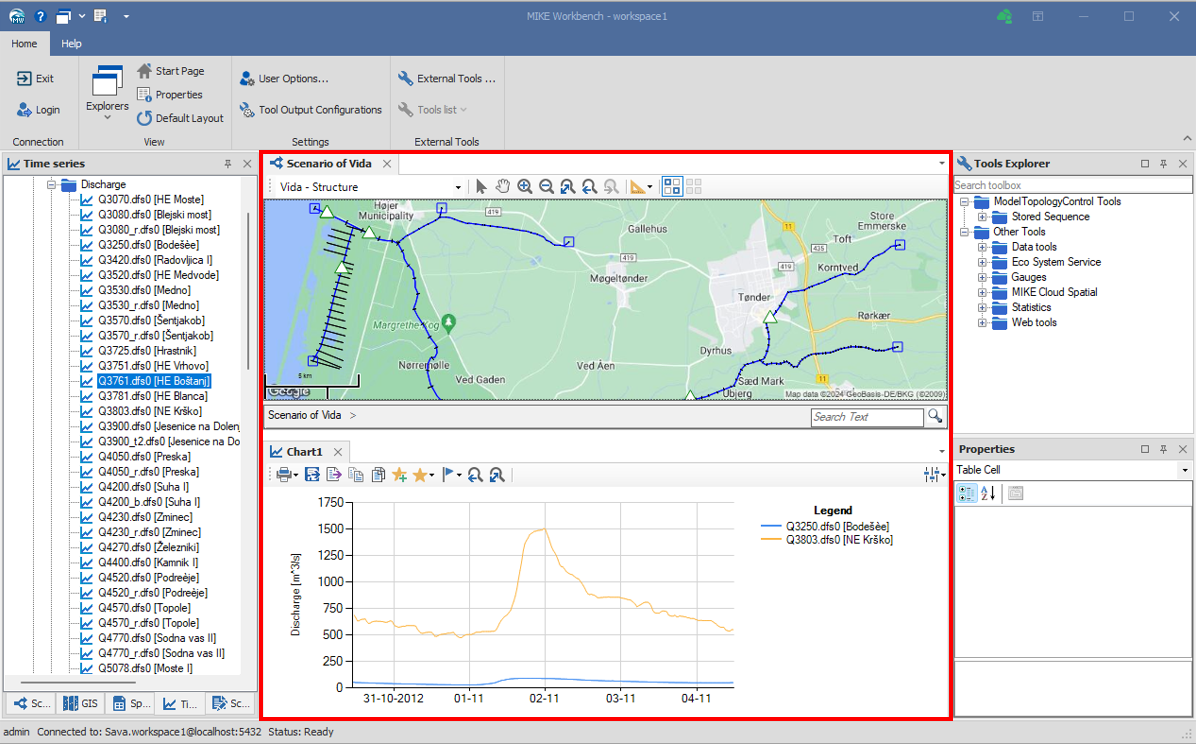Open the Vida - Structure dropdown
The width and height of the screenshot is (1196, 744).
[x=458, y=187]
